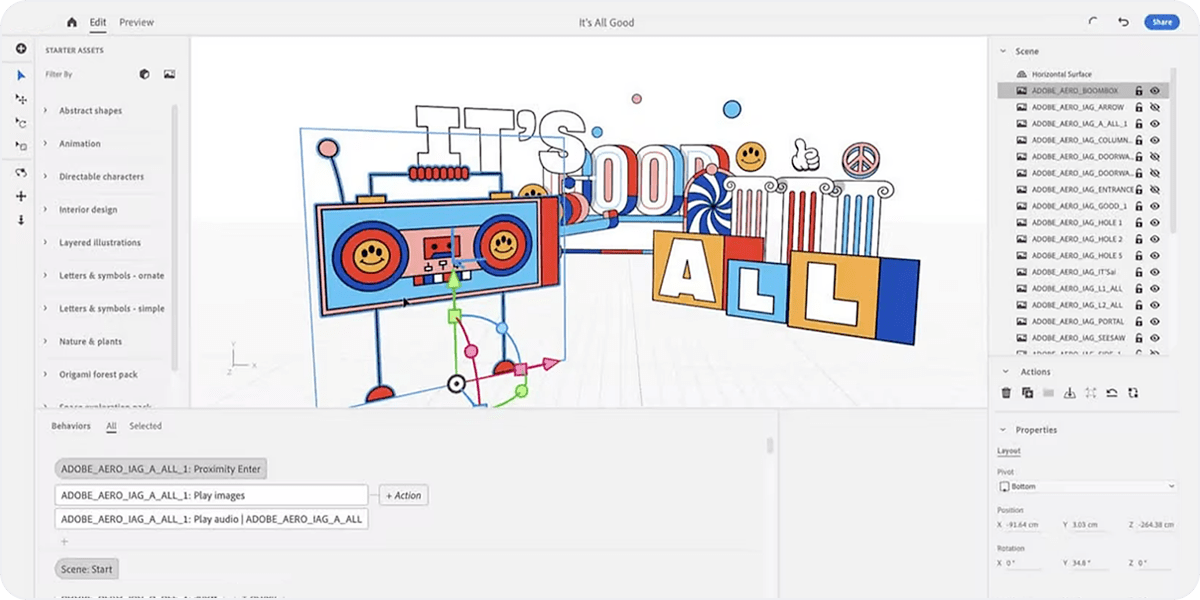The image size is (1200, 600).
Task: Filter starter assets by 3D objects
Action: pyautogui.click(x=145, y=74)
